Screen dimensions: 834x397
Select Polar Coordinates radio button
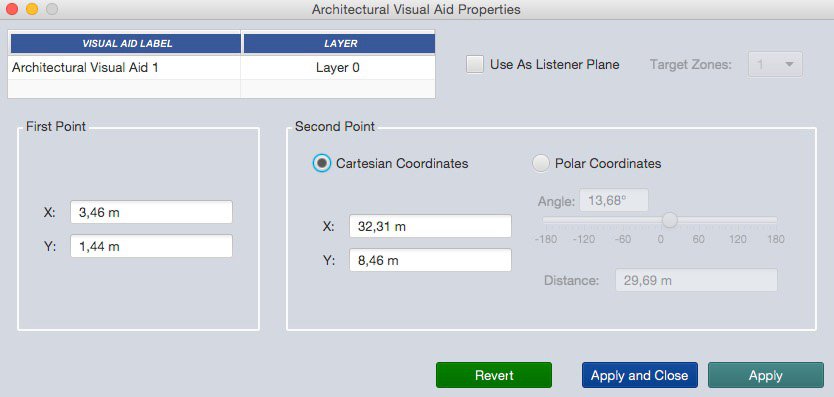coord(541,163)
